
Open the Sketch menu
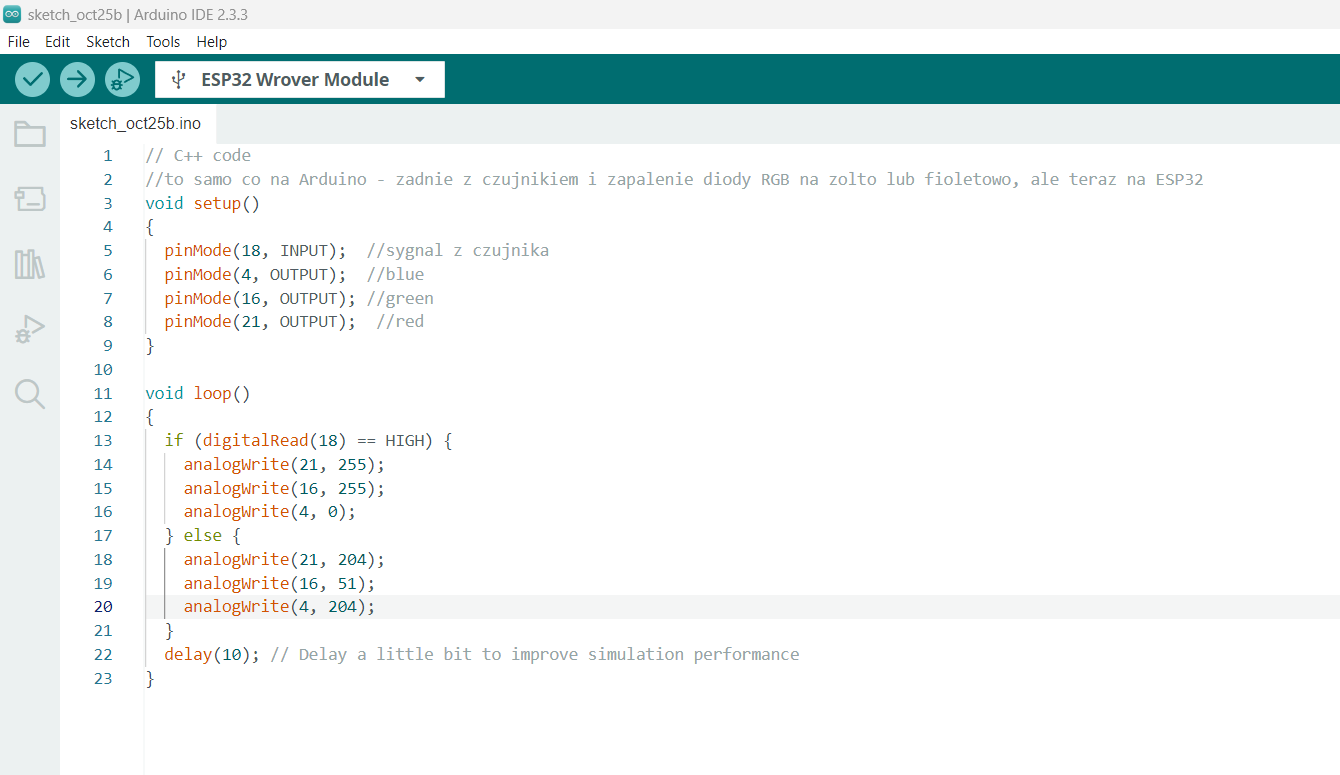click(x=108, y=42)
